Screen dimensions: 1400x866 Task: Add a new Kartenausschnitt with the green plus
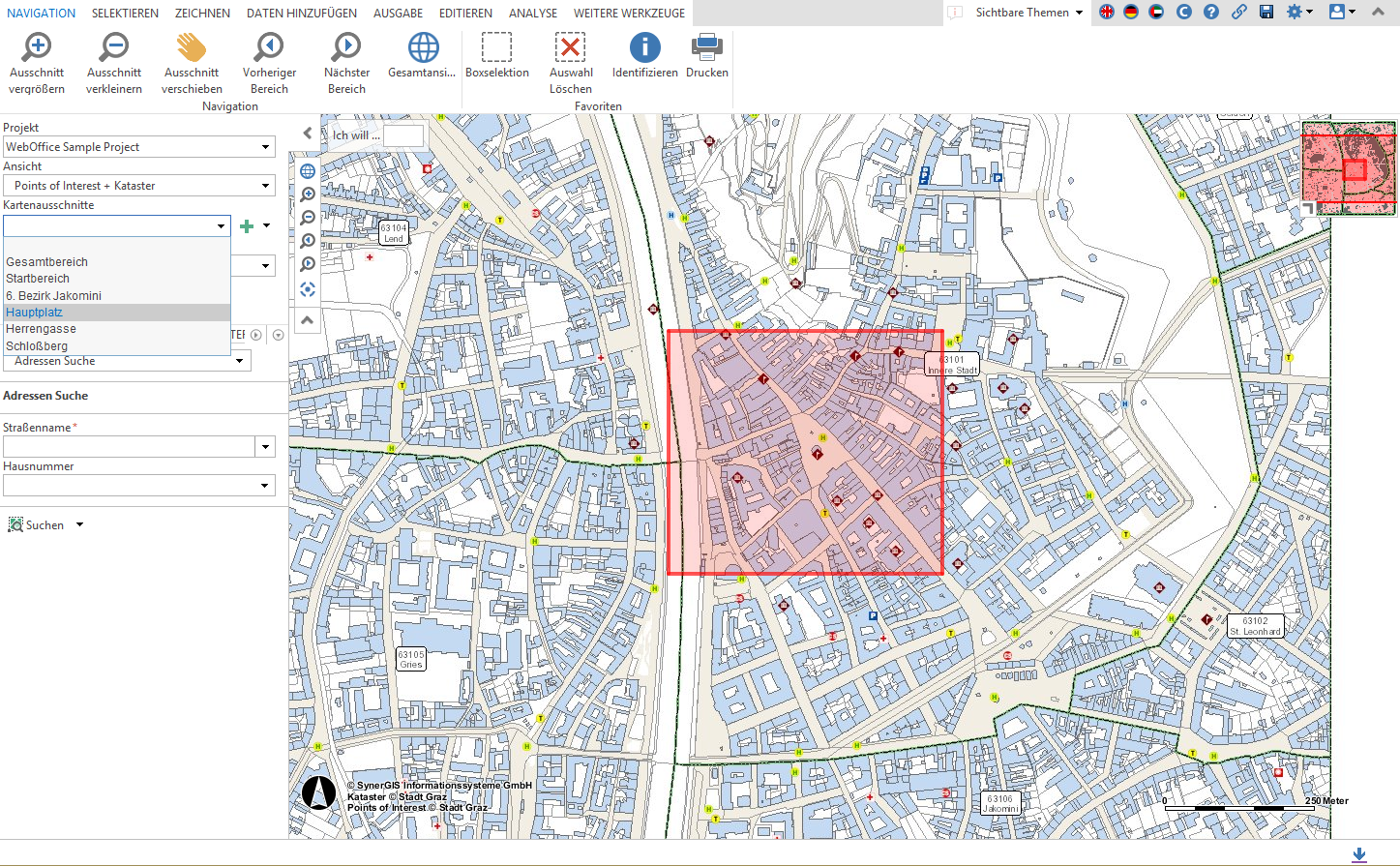pos(247,225)
